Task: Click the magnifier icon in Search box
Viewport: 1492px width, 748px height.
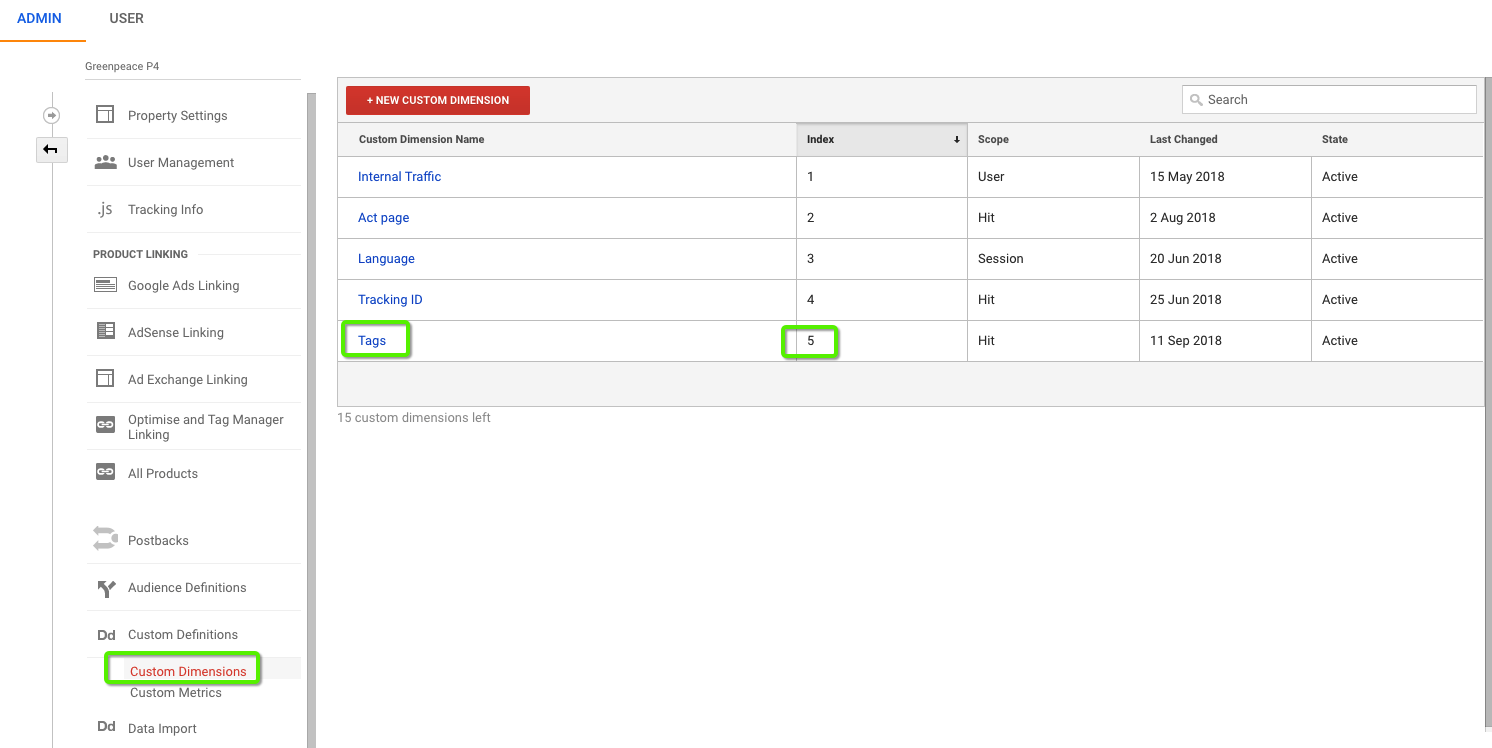Action: (x=1196, y=100)
